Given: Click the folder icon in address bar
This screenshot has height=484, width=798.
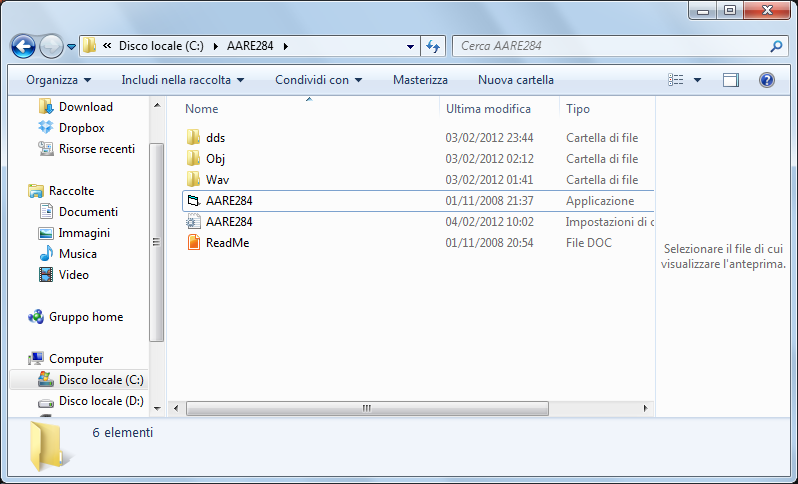Looking at the screenshot, I should [x=90, y=46].
